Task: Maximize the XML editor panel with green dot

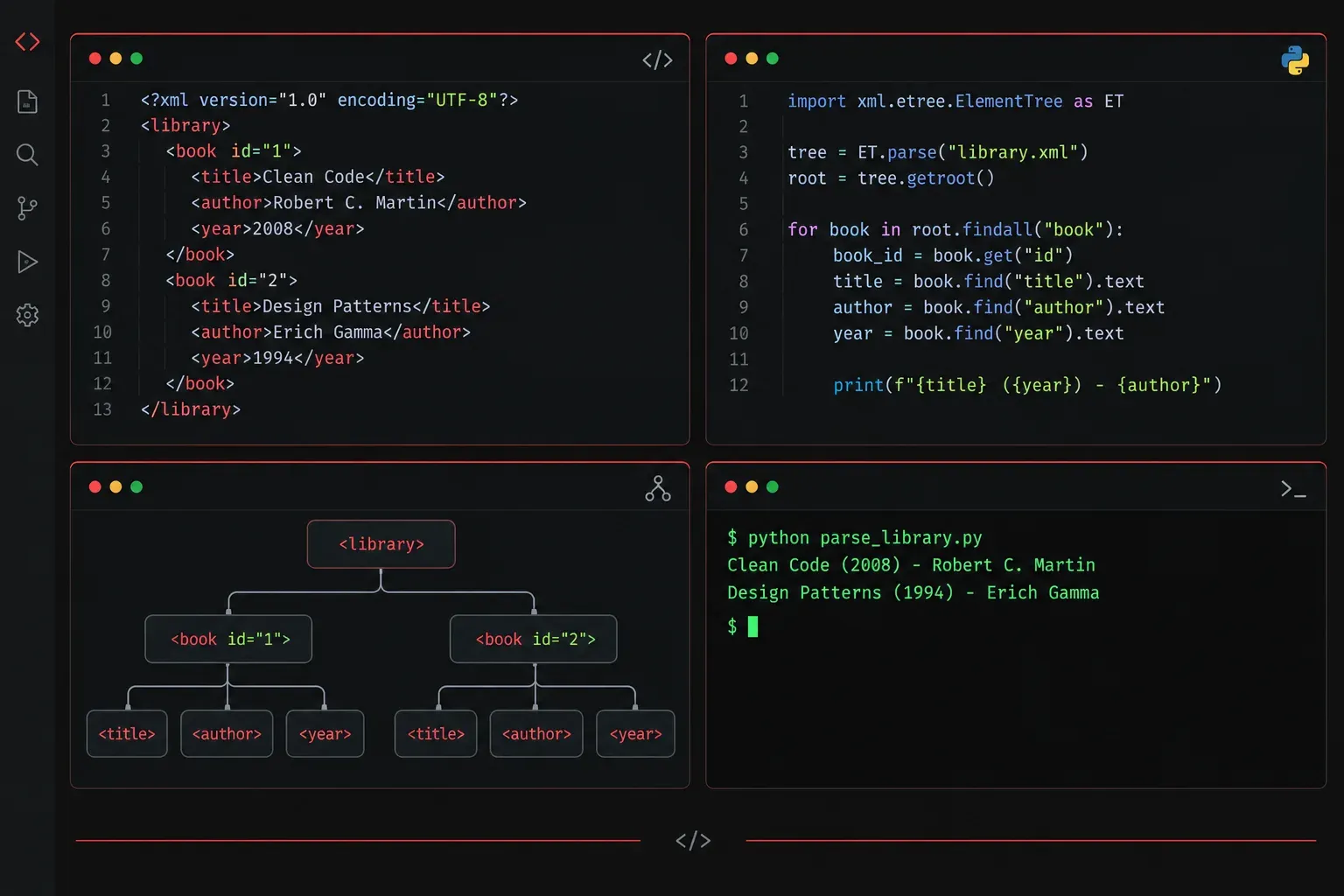Action: tap(136, 59)
